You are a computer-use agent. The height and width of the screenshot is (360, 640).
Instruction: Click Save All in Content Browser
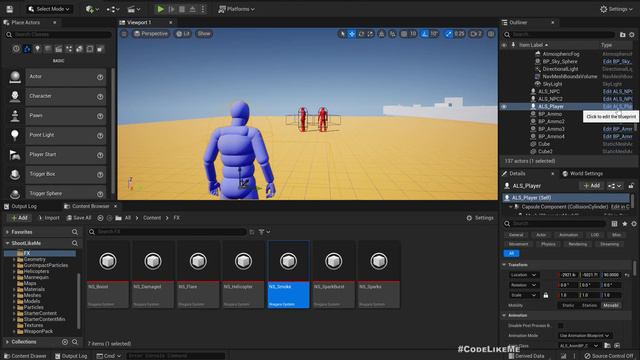(79, 218)
